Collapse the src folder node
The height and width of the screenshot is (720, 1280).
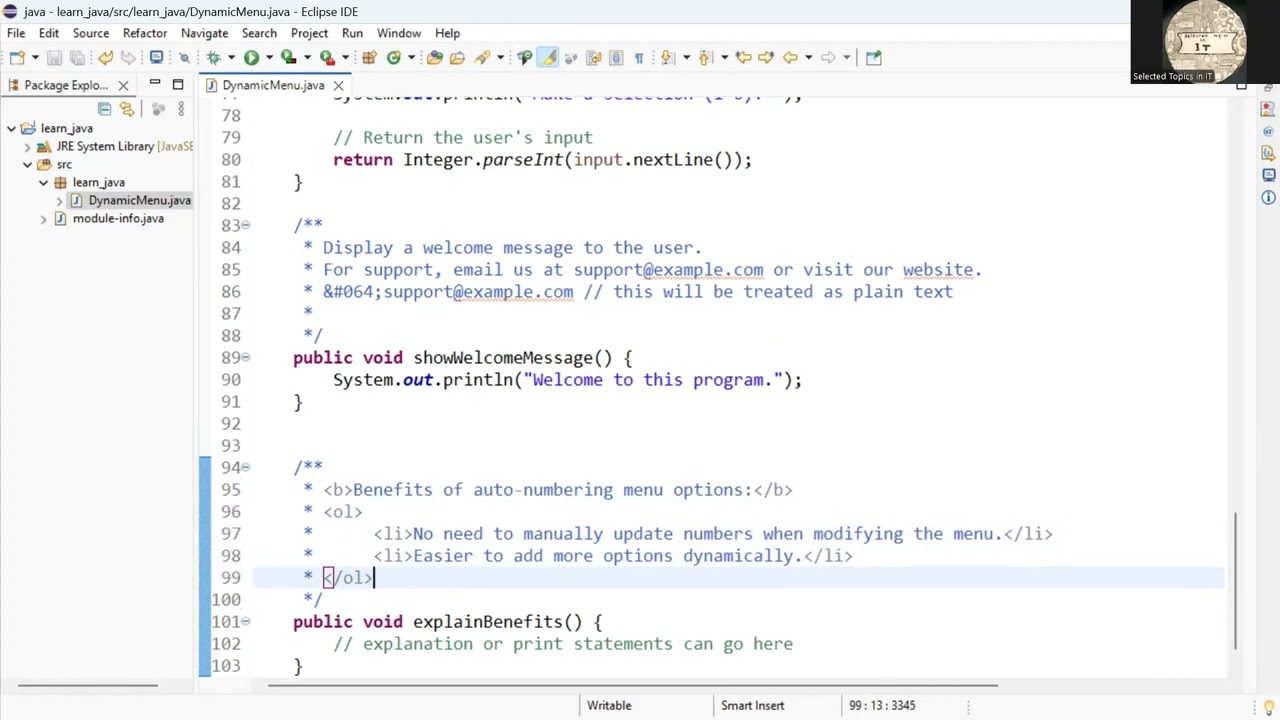point(28,164)
